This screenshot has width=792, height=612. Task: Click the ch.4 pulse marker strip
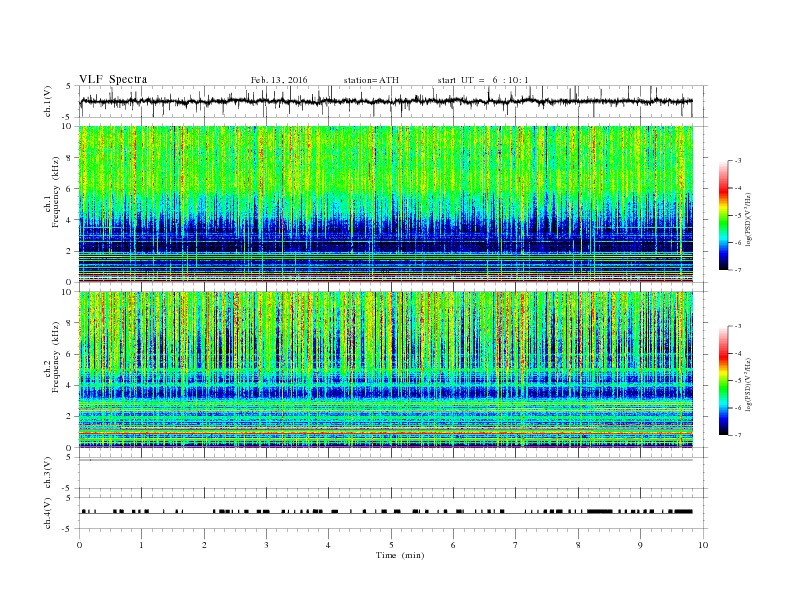[x=385, y=512]
